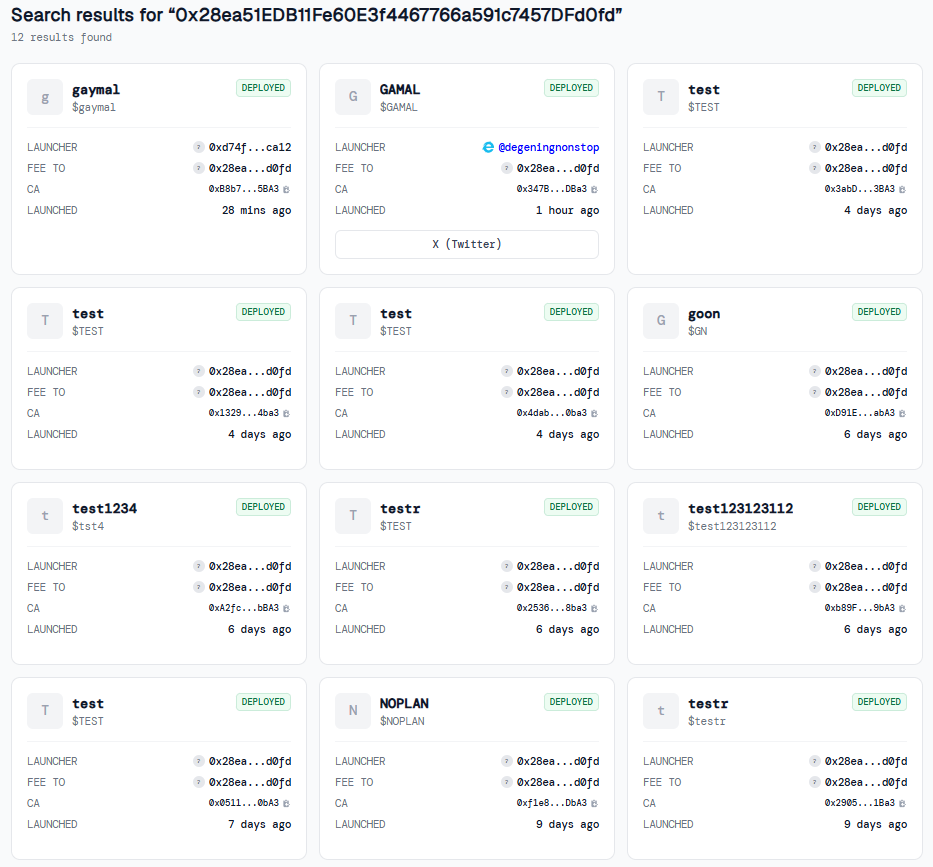Click the '28 mins ago' launch time
The height and width of the screenshot is (867, 933).
click(x=256, y=211)
